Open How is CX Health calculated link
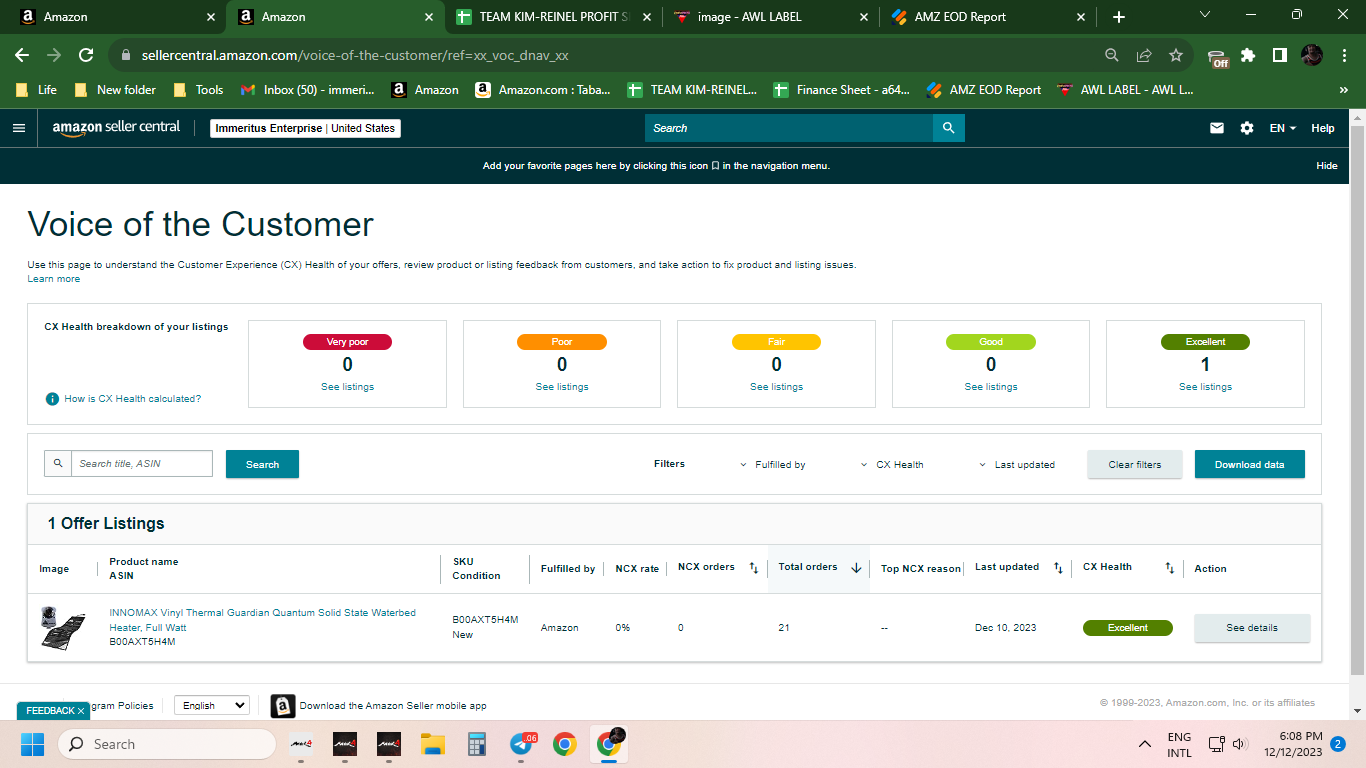The image size is (1366, 768). point(133,399)
